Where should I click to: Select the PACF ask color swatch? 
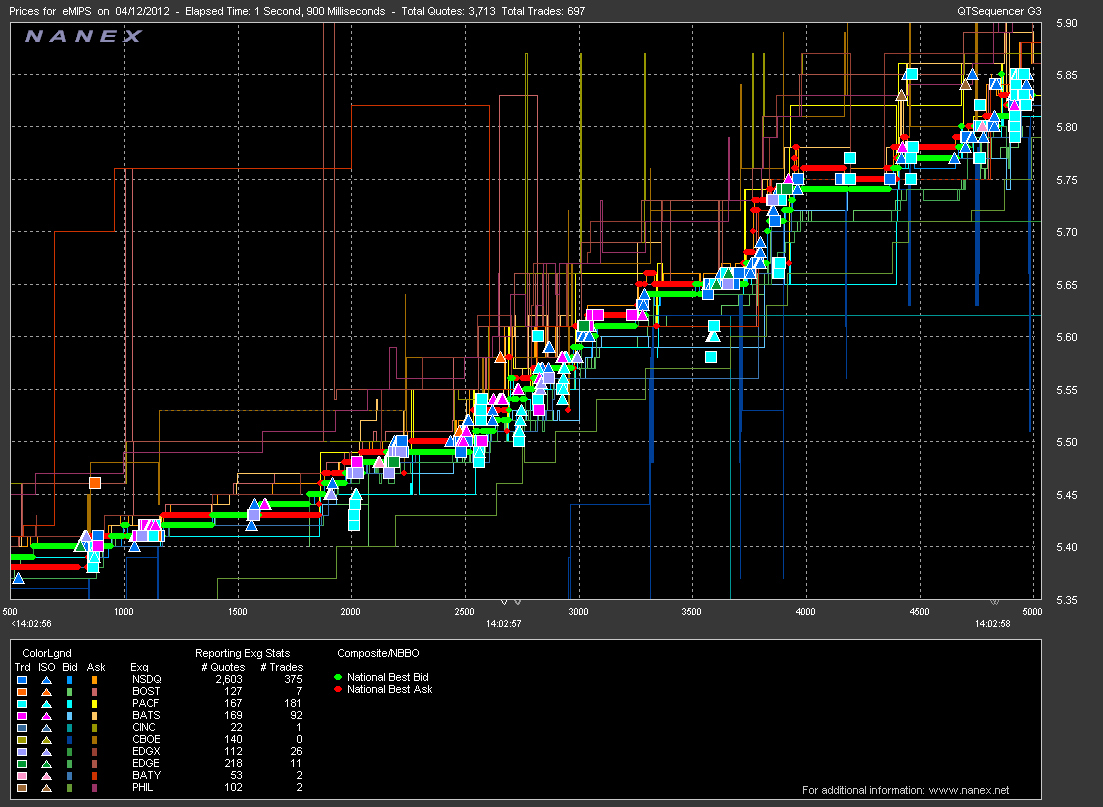(x=94, y=704)
